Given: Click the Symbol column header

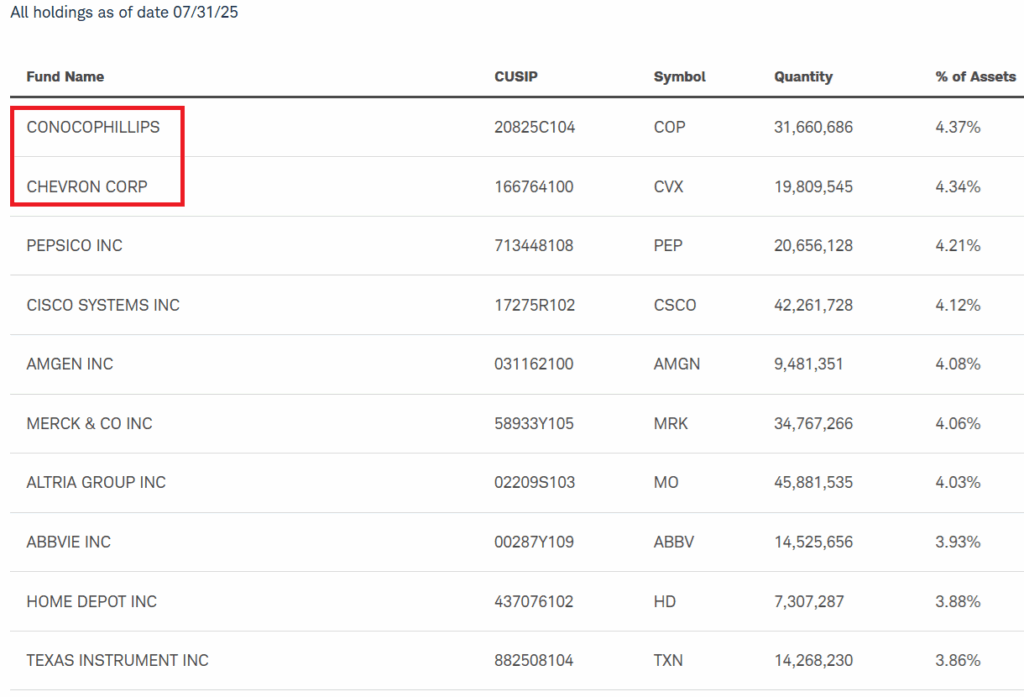Looking at the screenshot, I should coord(680,76).
